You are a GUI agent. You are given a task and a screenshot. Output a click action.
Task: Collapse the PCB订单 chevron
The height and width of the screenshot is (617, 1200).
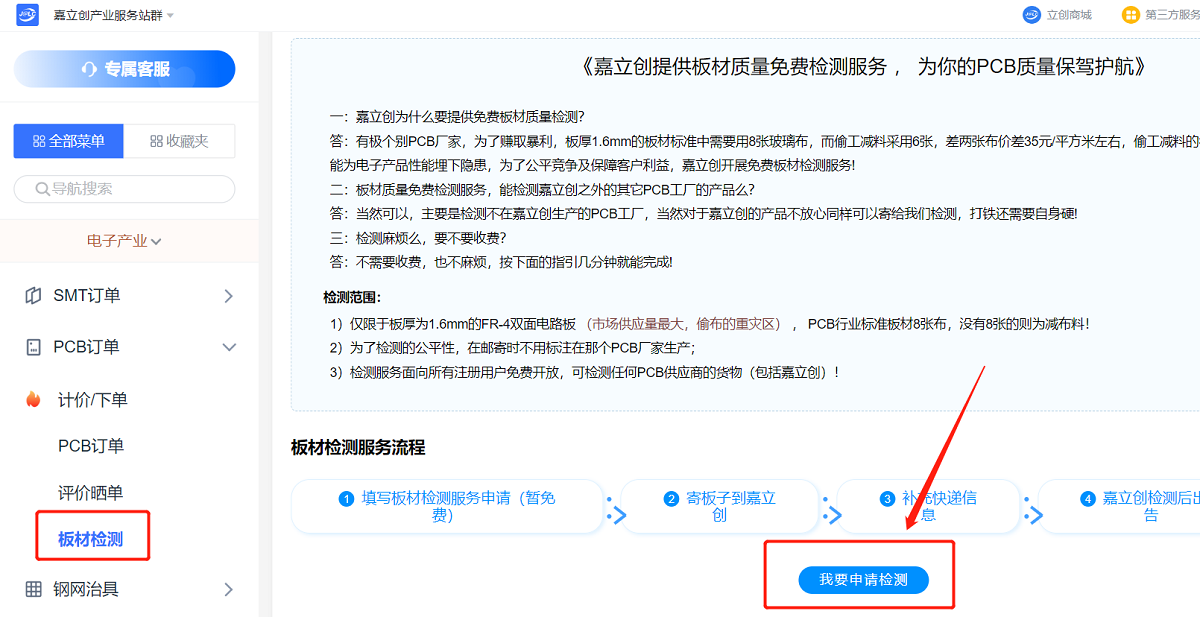[229, 347]
